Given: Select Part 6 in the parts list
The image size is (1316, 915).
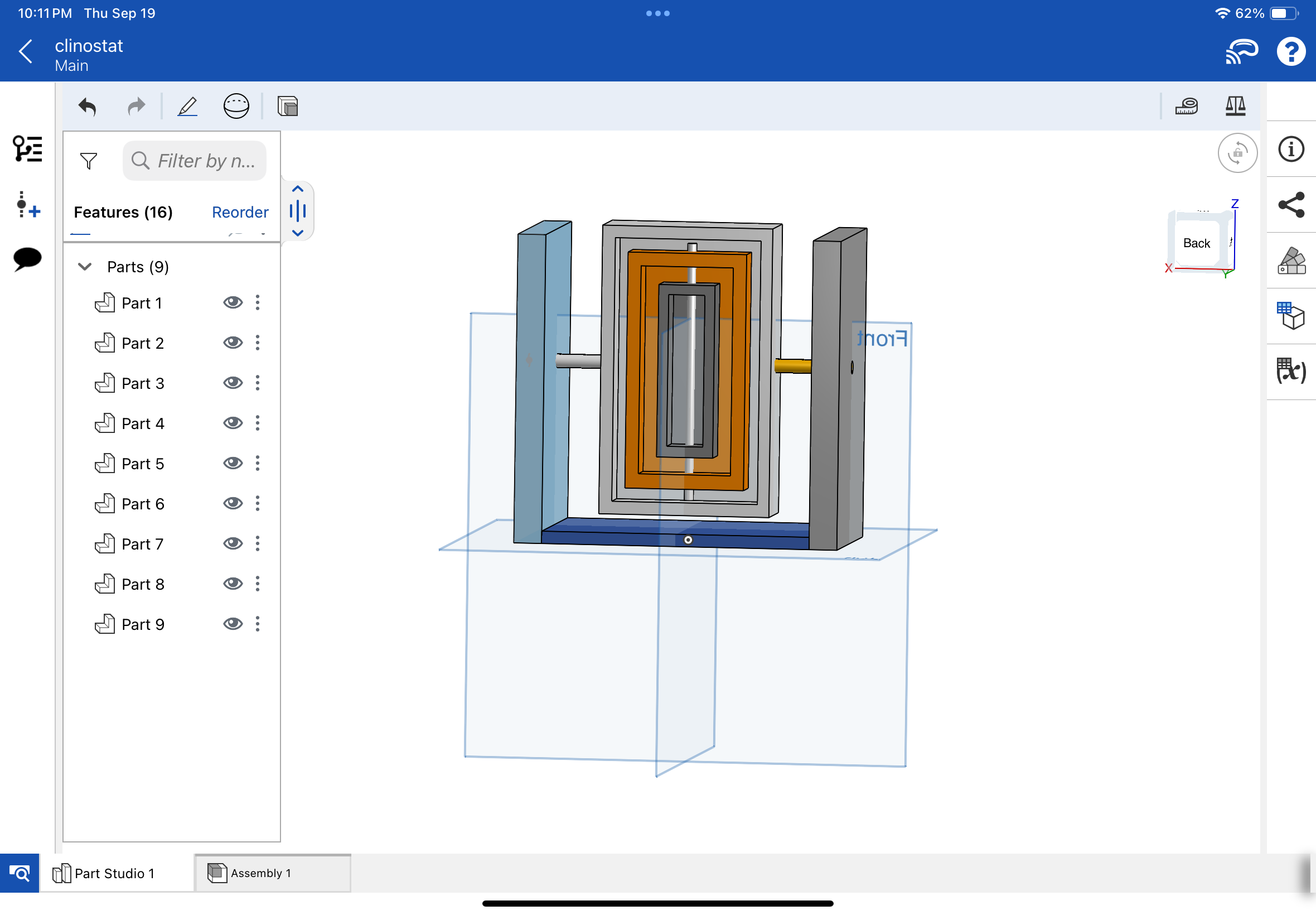Looking at the screenshot, I should pos(143,503).
